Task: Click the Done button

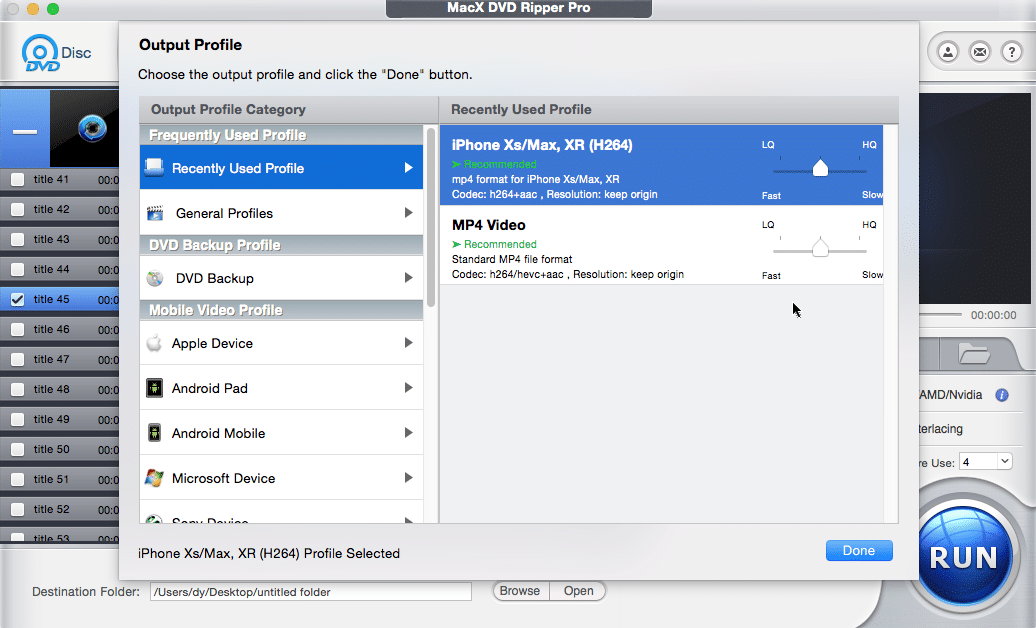Action: coord(858,550)
